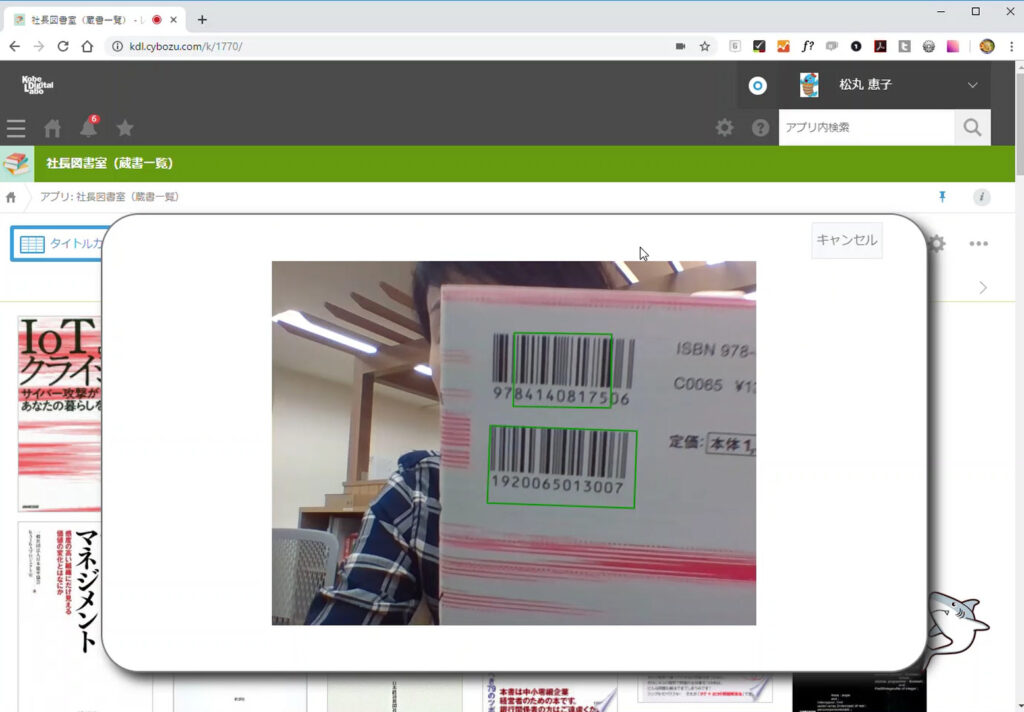Image resolution: width=1024 pixels, height=712 pixels.
Task: Go to portal via home icon
Action: [52, 128]
